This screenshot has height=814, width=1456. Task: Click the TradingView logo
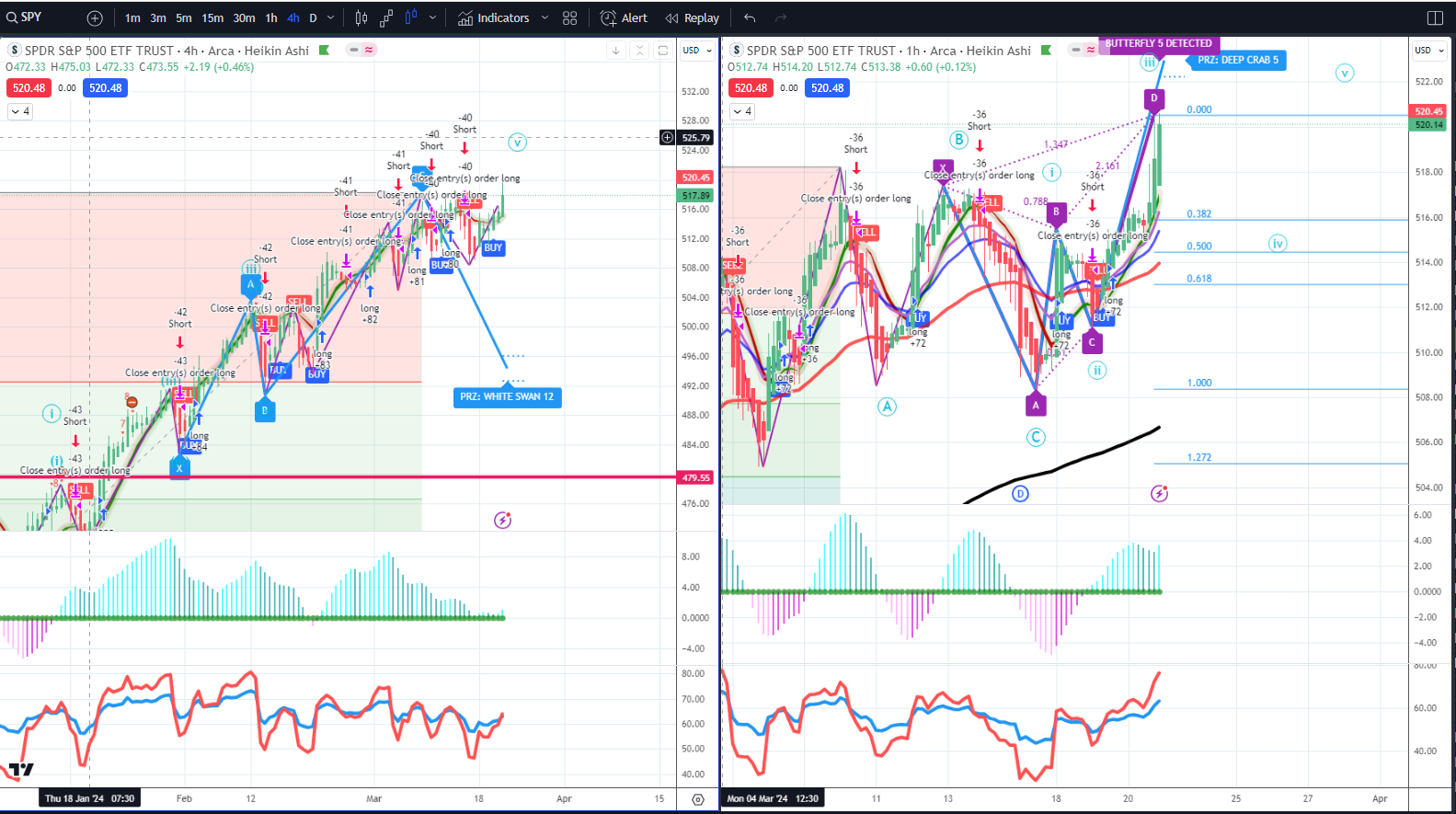tap(21, 770)
